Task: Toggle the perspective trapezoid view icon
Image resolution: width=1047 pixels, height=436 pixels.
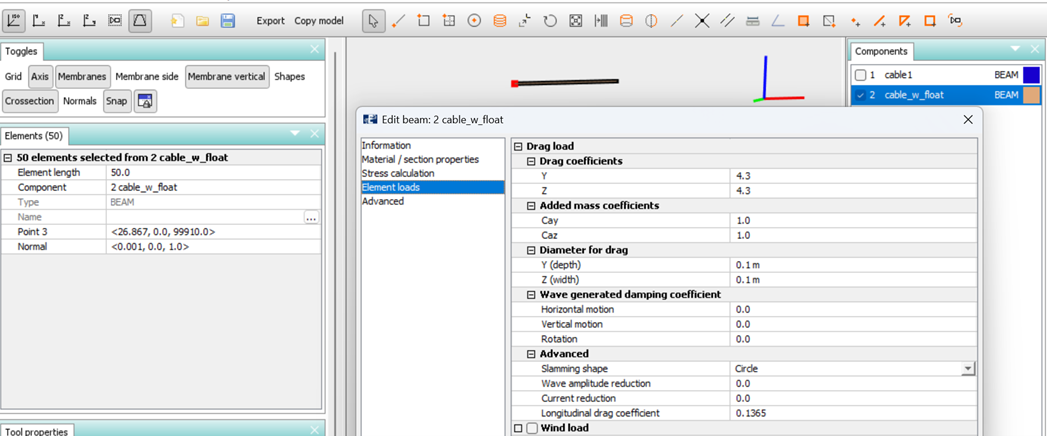Action: [x=140, y=21]
